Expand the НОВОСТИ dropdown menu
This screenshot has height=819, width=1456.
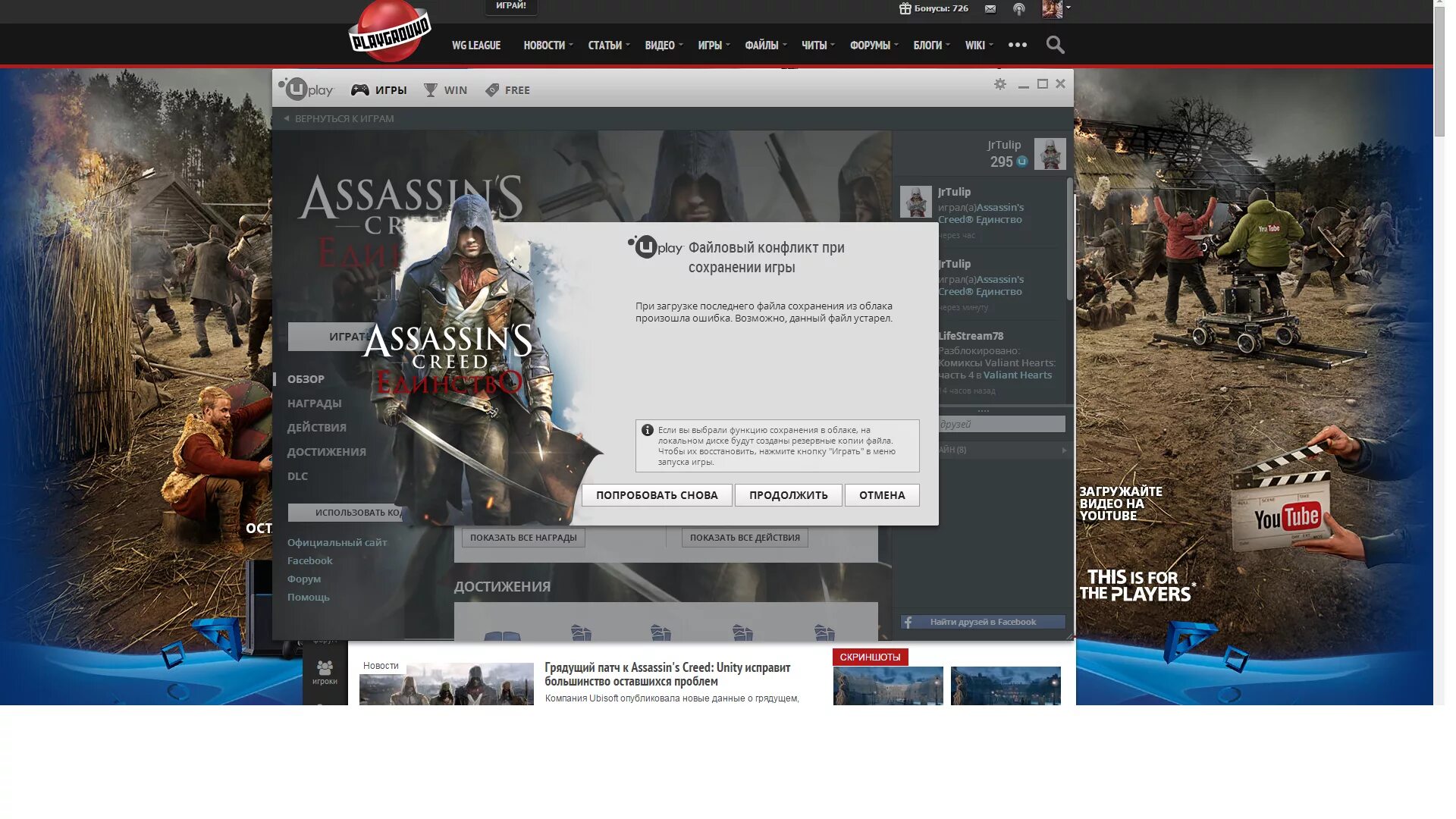[548, 45]
